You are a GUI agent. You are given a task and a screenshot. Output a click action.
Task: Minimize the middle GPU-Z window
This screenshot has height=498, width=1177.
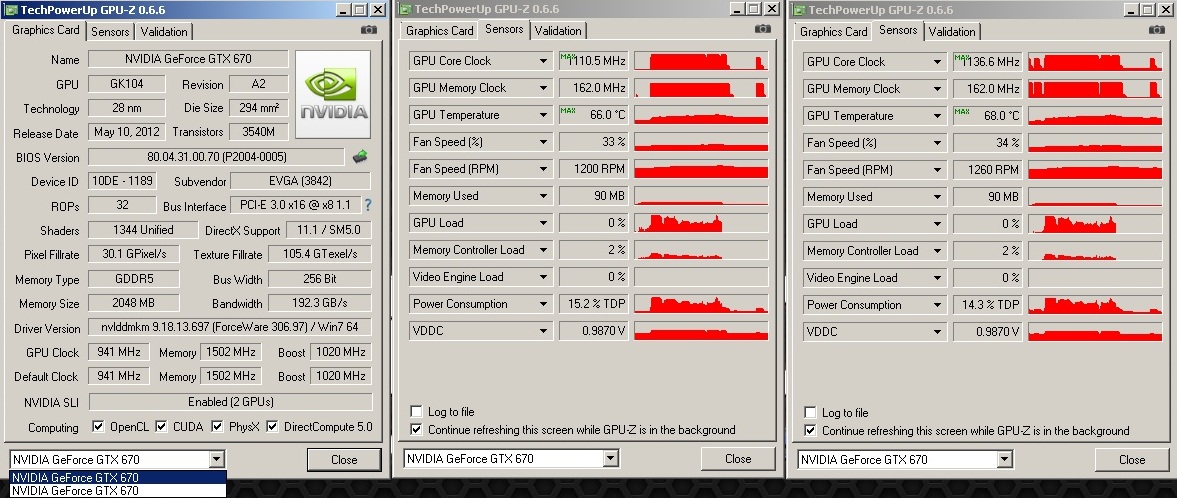click(736, 9)
